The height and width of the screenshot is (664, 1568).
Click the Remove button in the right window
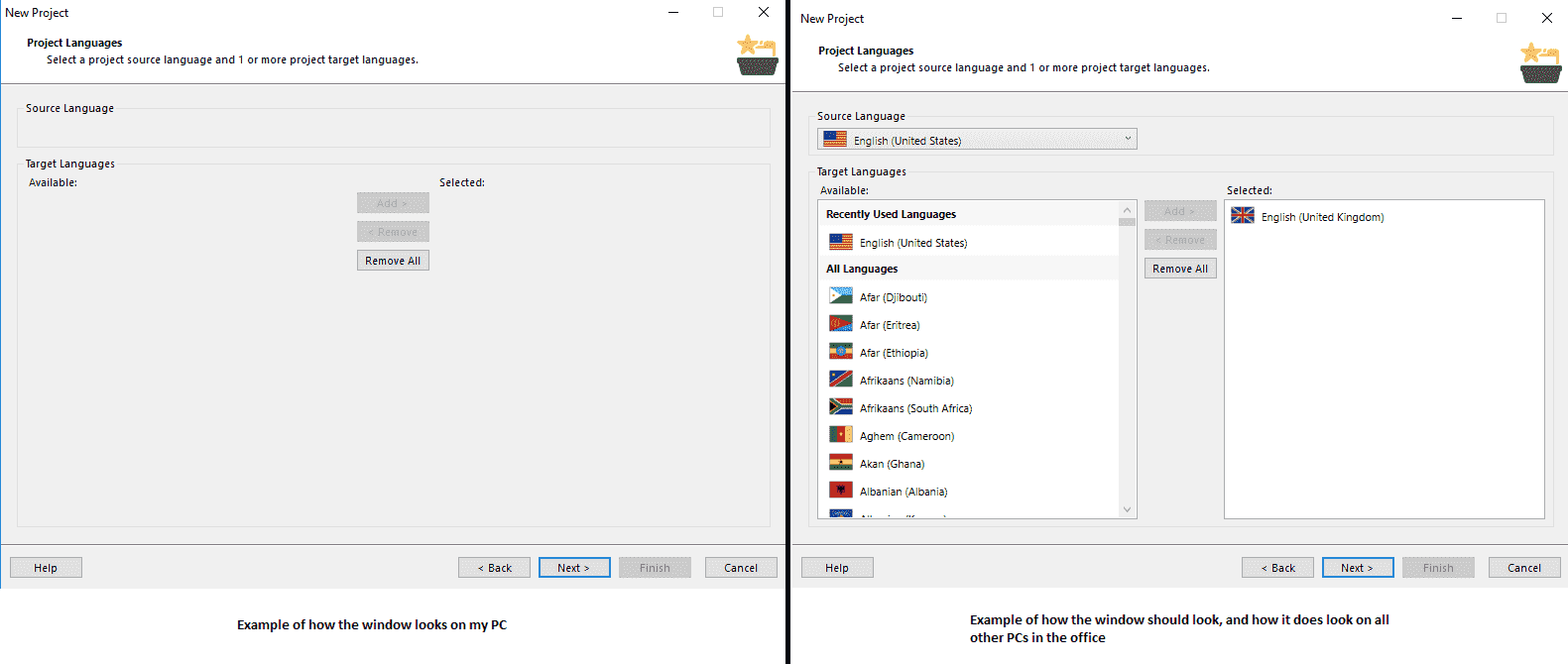coord(1180,240)
